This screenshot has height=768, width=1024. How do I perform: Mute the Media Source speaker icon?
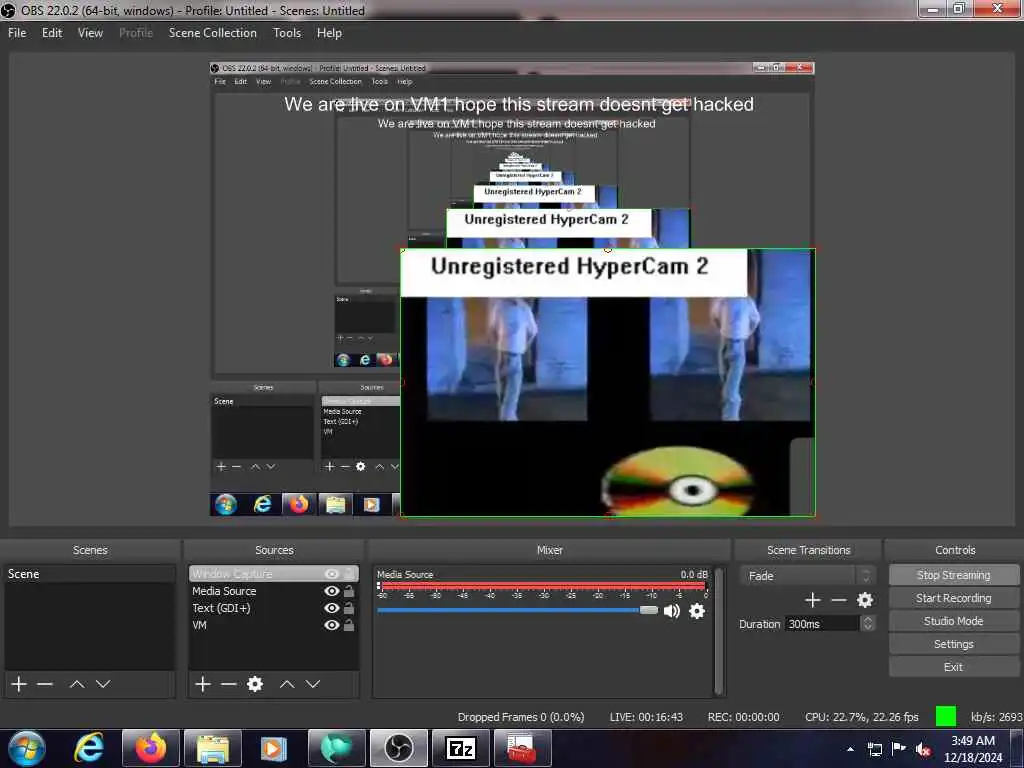pyautogui.click(x=671, y=611)
